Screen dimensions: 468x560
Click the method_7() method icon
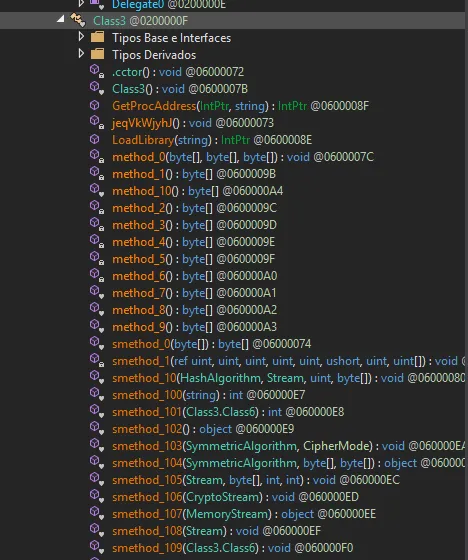pyautogui.click(x=96, y=292)
